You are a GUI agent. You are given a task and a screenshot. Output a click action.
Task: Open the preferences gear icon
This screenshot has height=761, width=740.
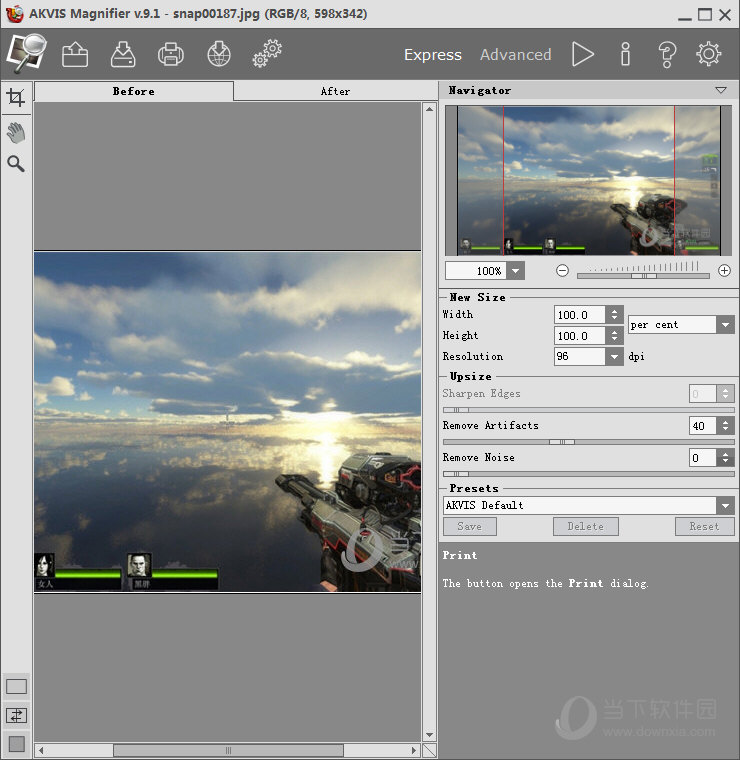708,53
